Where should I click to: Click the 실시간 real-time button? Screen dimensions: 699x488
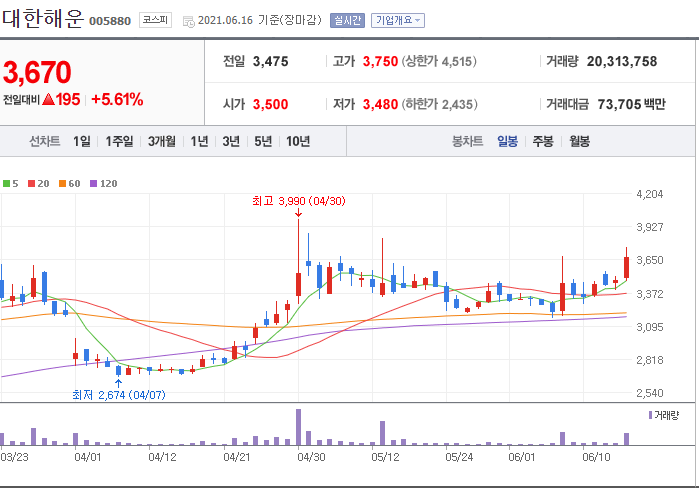tap(347, 21)
